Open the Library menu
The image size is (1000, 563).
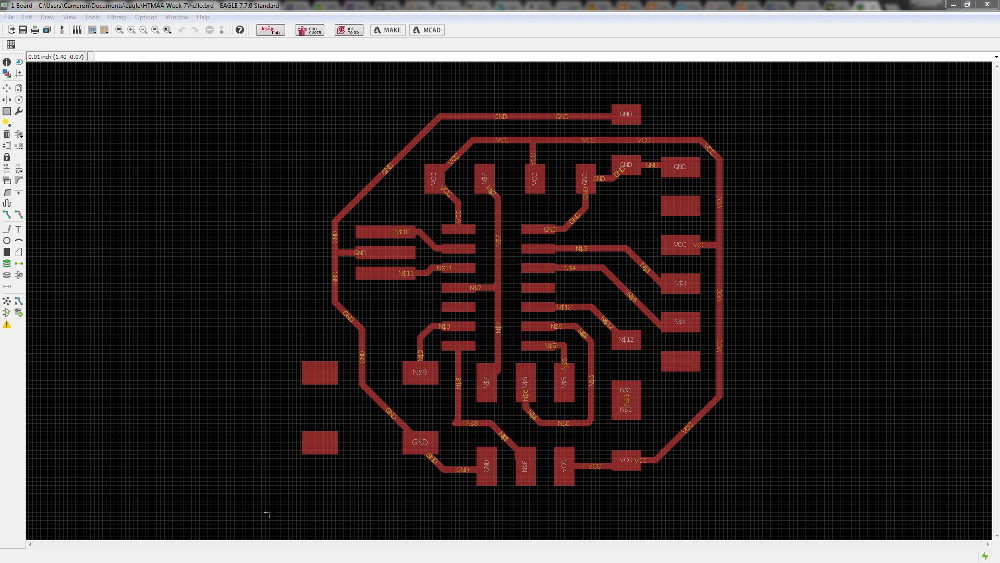[117, 17]
